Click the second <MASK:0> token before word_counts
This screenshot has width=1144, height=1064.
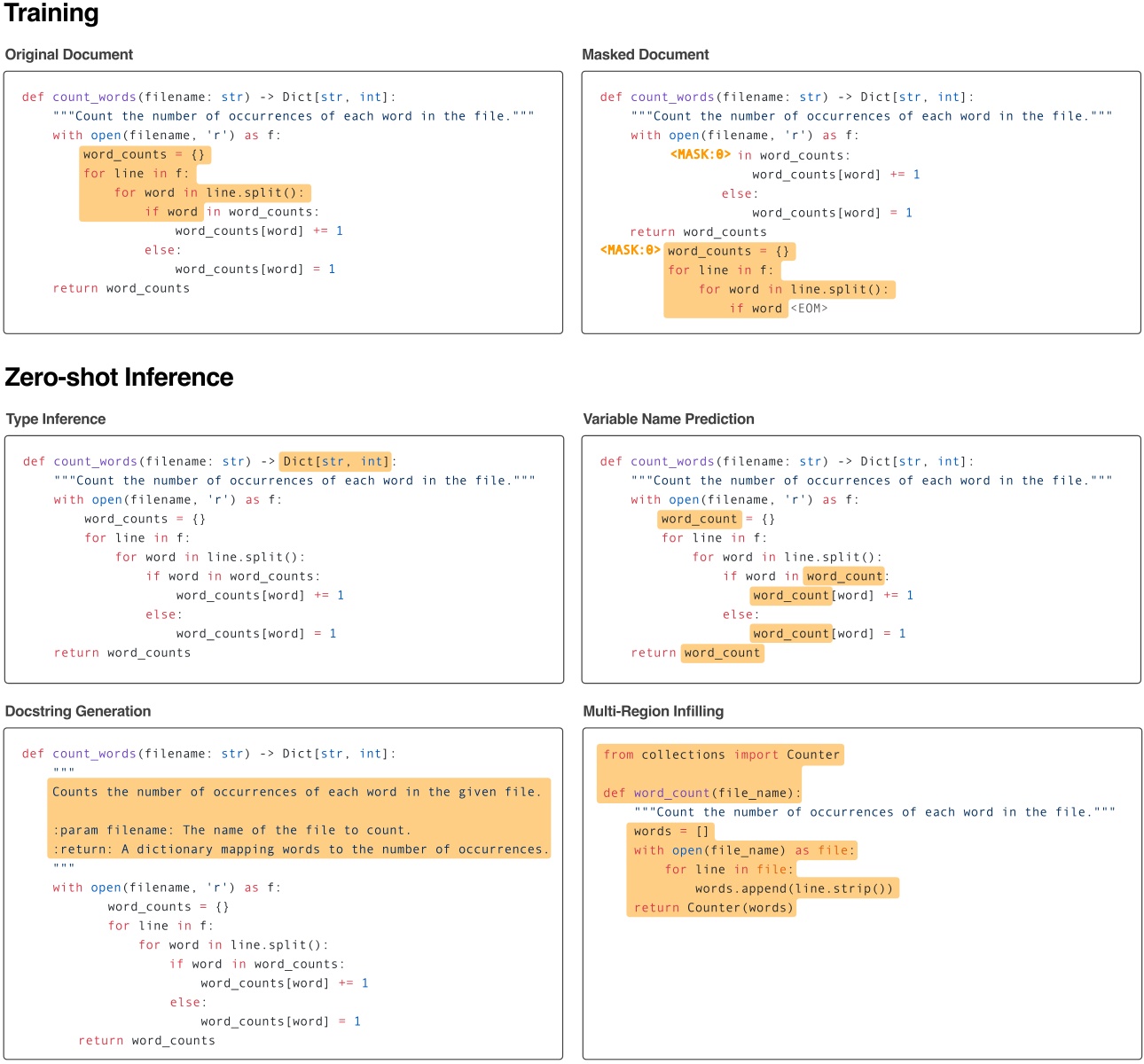(x=630, y=251)
